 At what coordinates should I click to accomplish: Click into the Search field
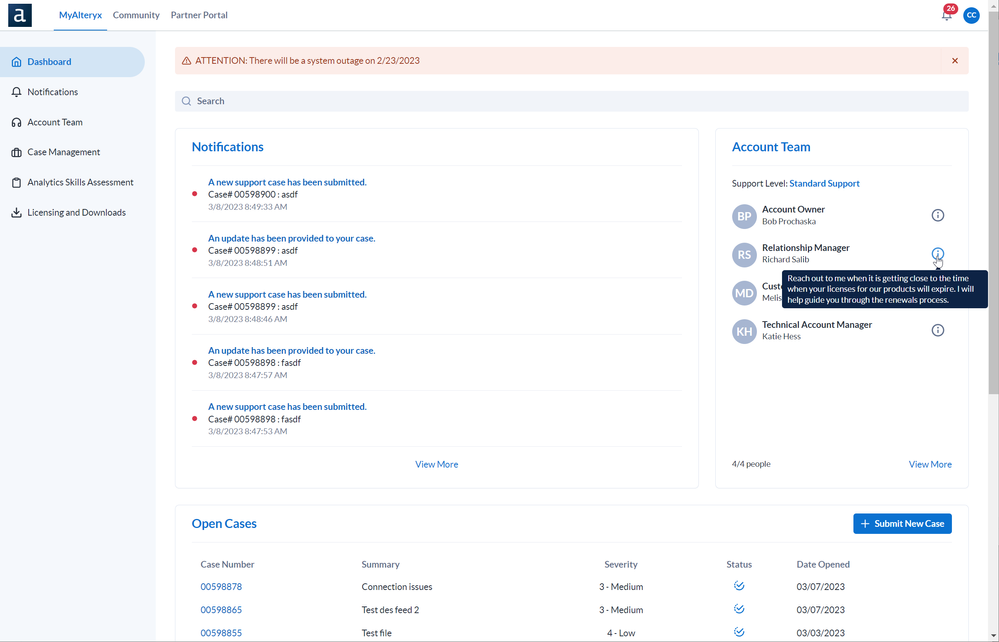point(571,101)
